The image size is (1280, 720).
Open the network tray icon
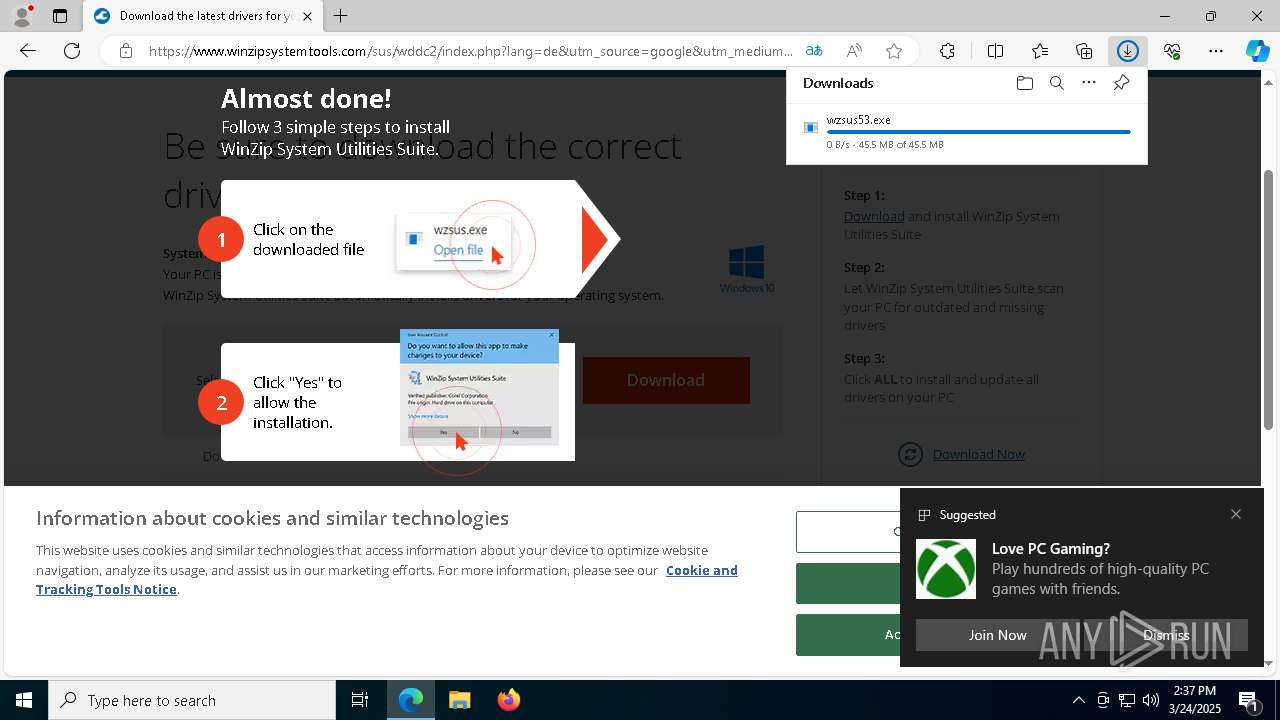(x=1127, y=700)
